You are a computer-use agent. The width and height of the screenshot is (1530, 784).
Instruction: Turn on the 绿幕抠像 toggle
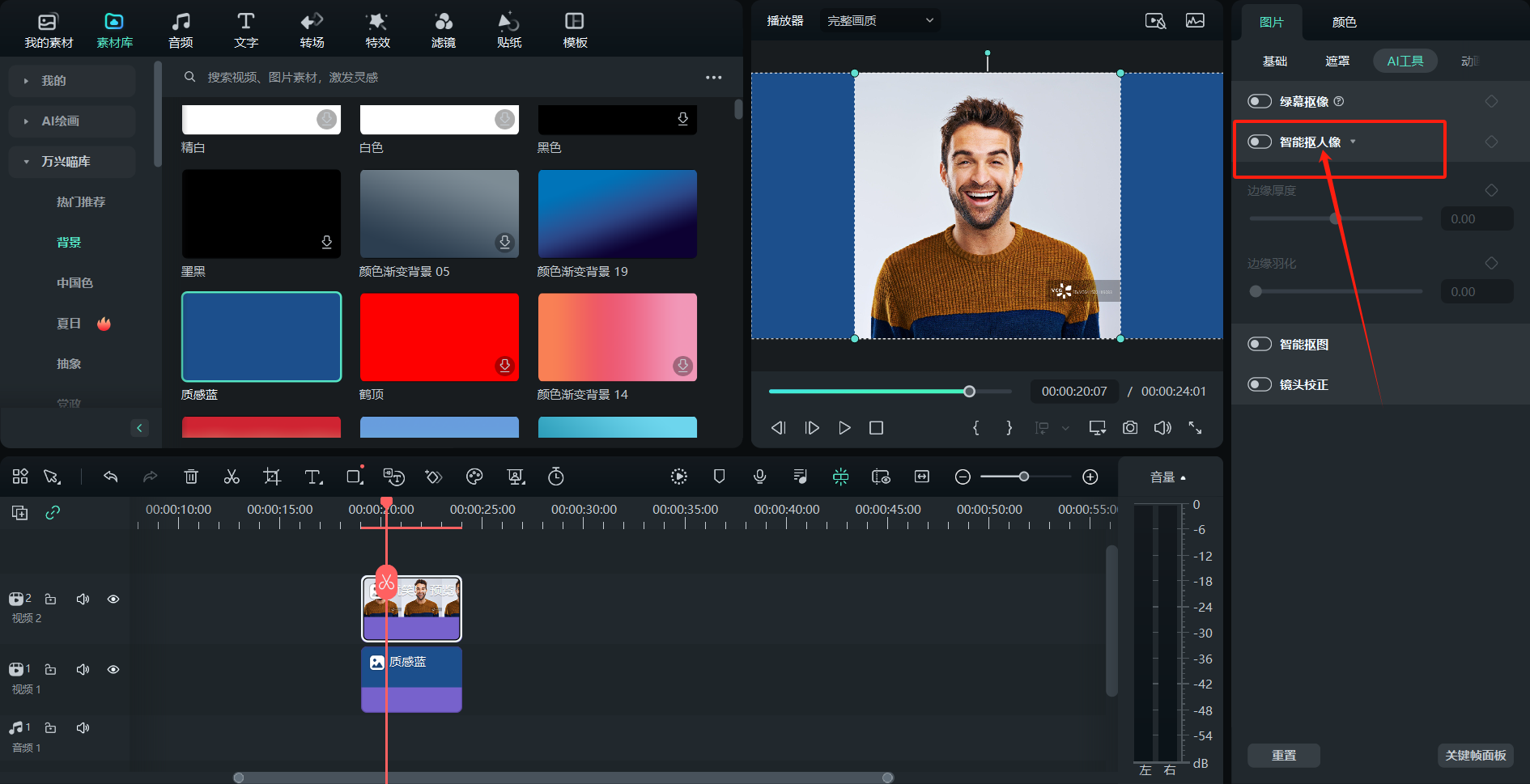pyautogui.click(x=1260, y=101)
